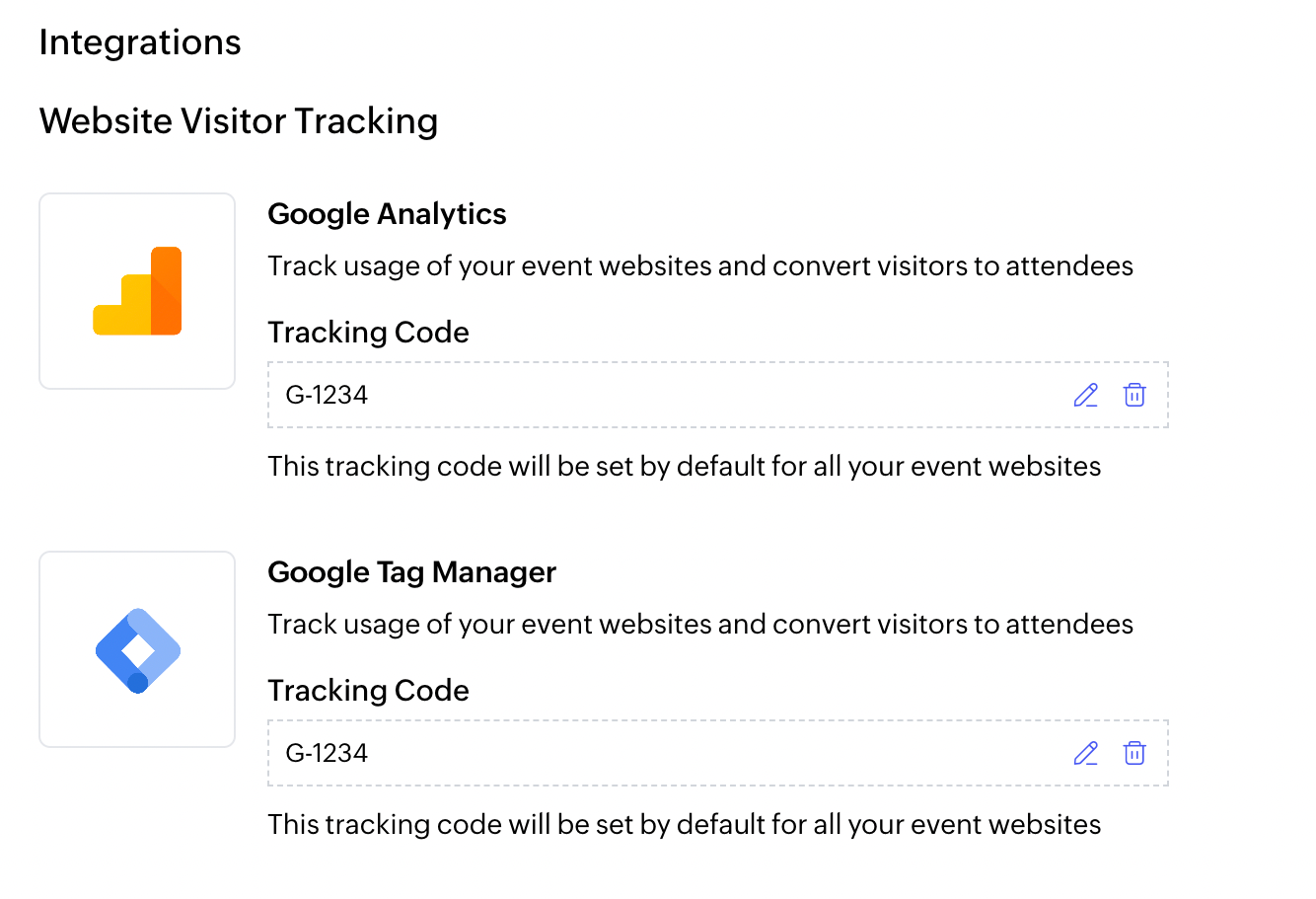This screenshot has height=899, width=1316.
Task: Click the Google Analytics tracking code field
Action: point(671,396)
